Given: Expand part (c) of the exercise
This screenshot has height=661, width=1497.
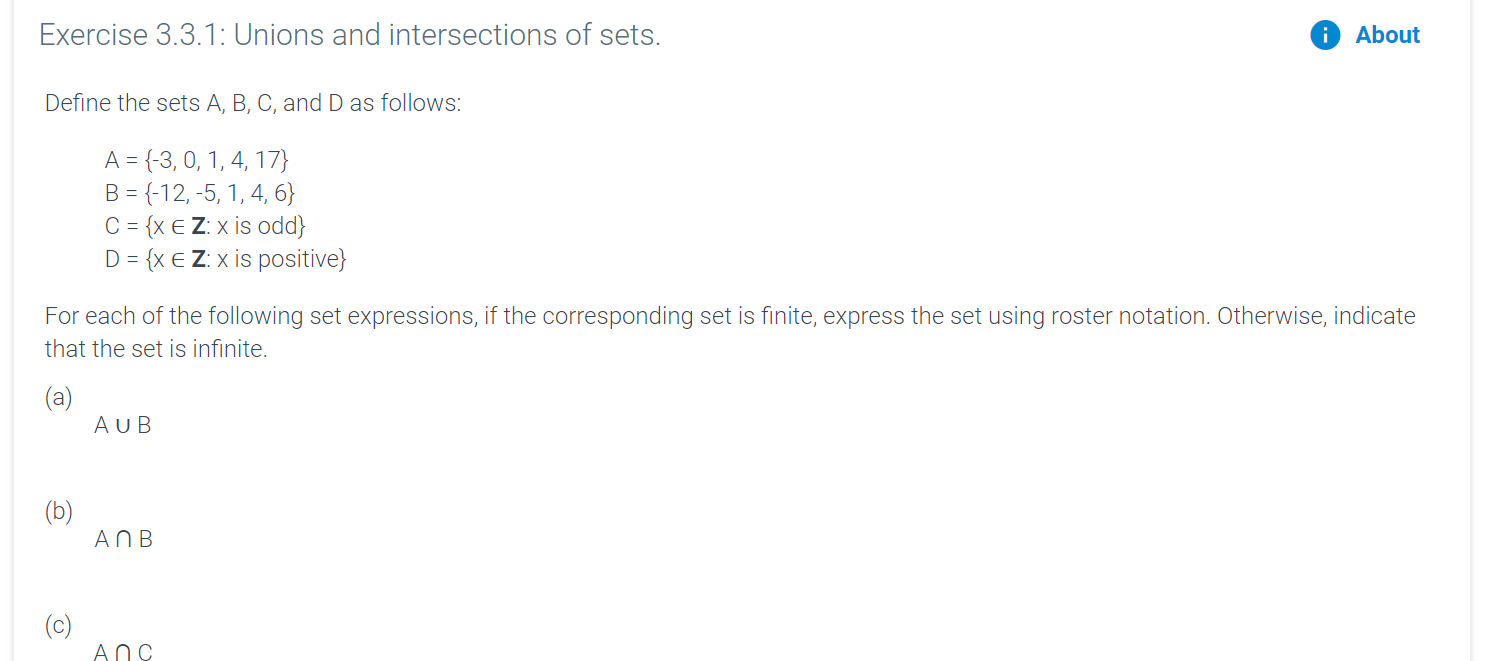Looking at the screenshot, I should (59, 625).
